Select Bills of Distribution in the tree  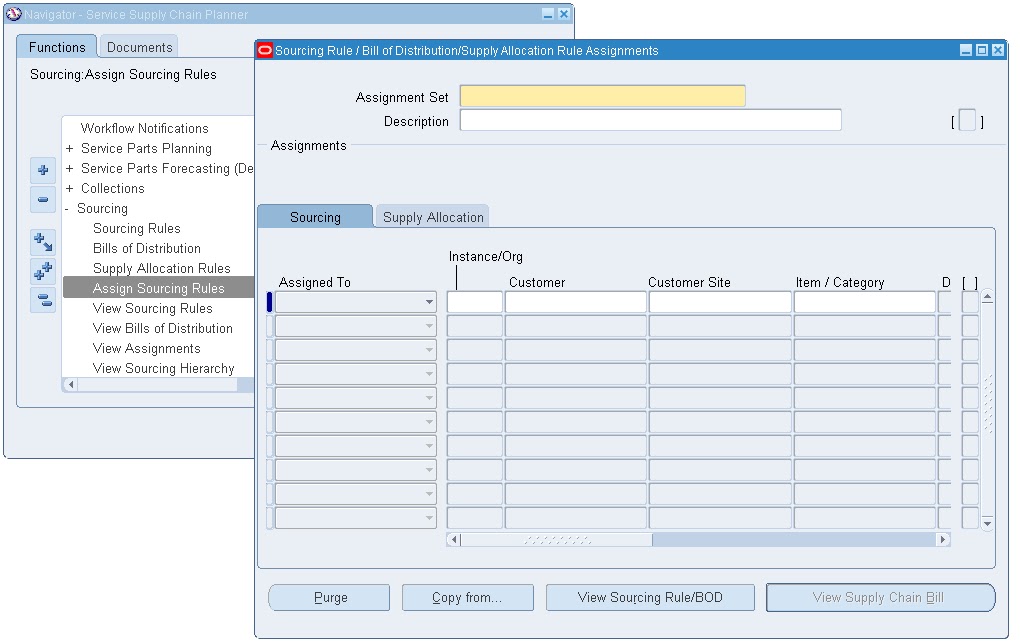point(146,249)
